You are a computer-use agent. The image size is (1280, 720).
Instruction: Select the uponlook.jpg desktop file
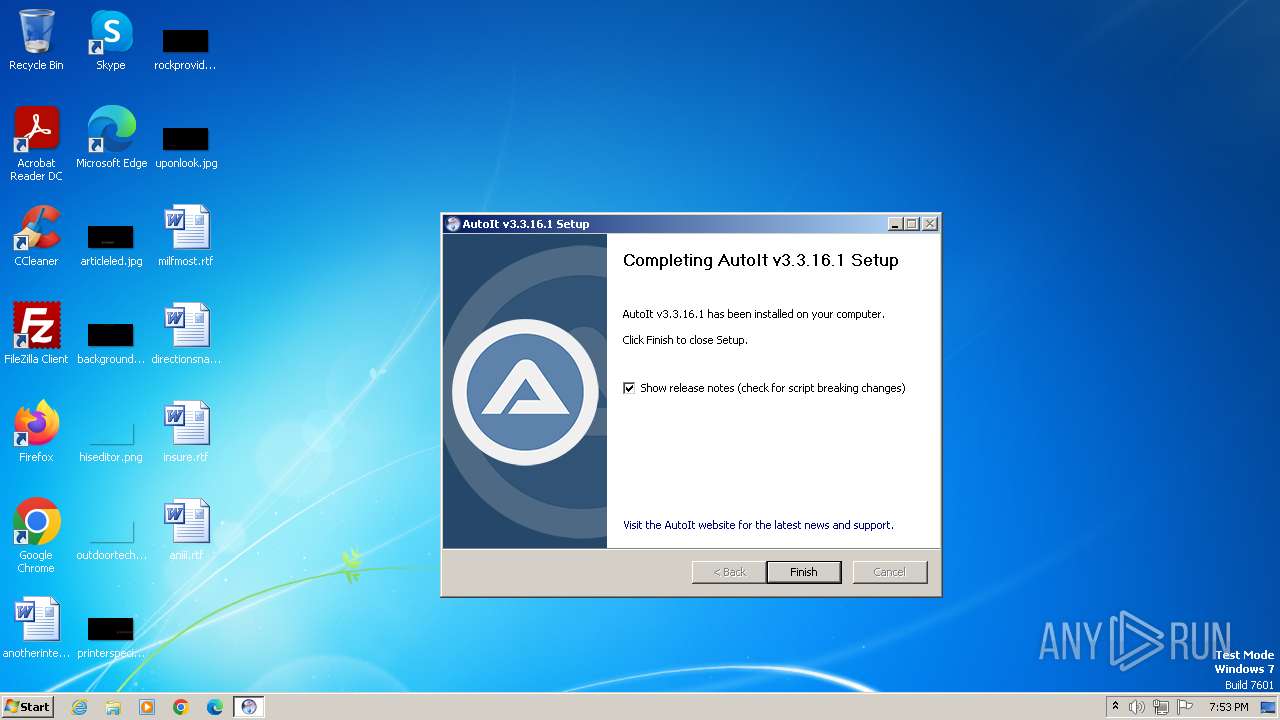(186, 146)
